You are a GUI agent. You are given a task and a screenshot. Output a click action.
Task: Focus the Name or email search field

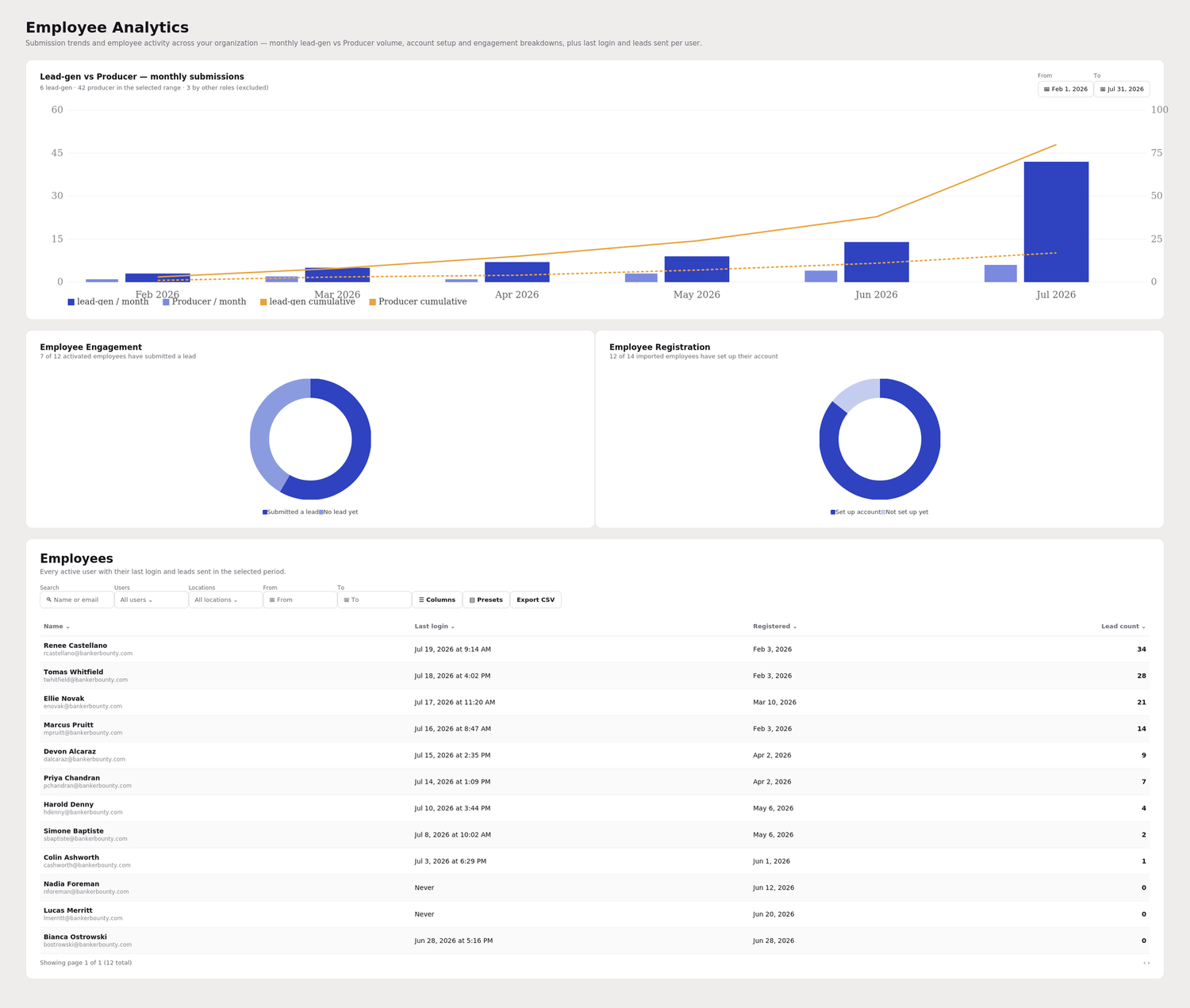click(77, 600)
